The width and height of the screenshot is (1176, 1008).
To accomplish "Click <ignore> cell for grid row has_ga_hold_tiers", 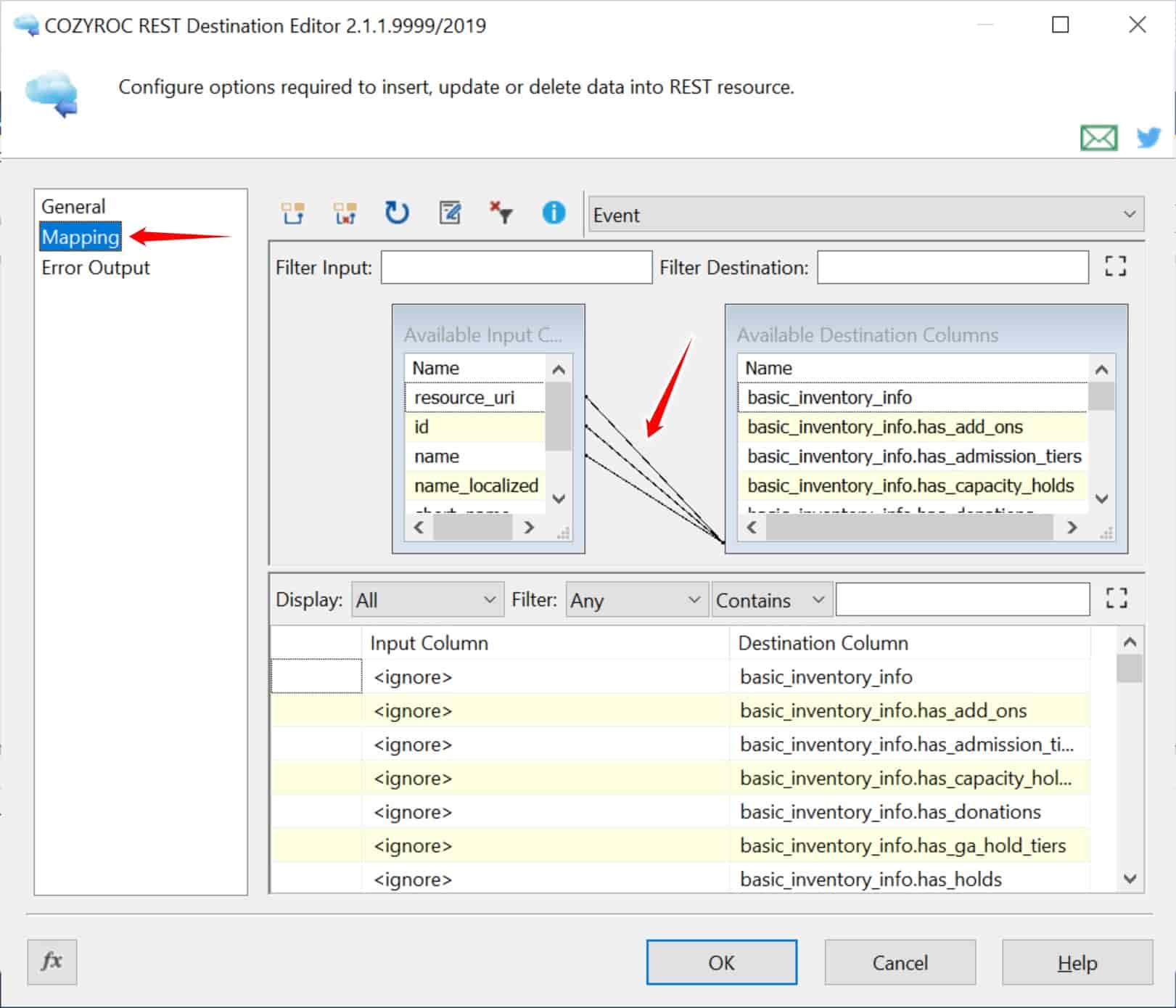I will 546,845.
